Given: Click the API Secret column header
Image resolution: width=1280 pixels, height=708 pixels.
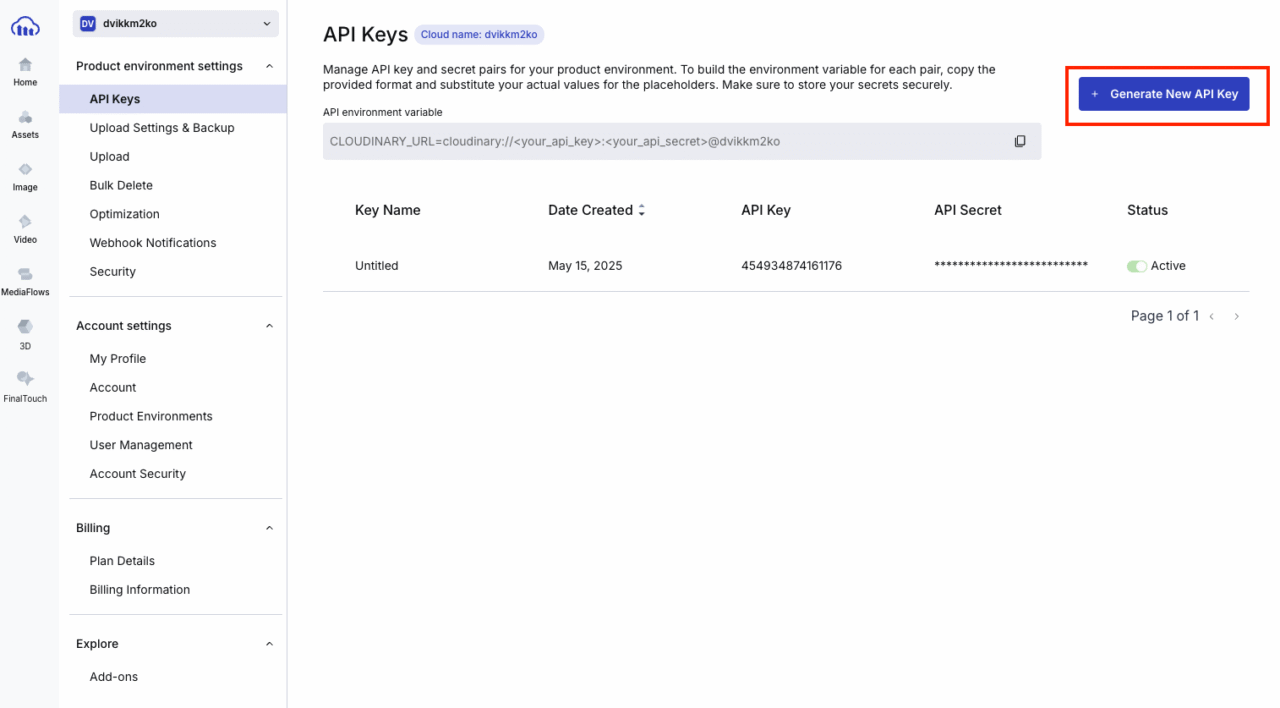Looking at the screenshot, I should pos(968,210).
